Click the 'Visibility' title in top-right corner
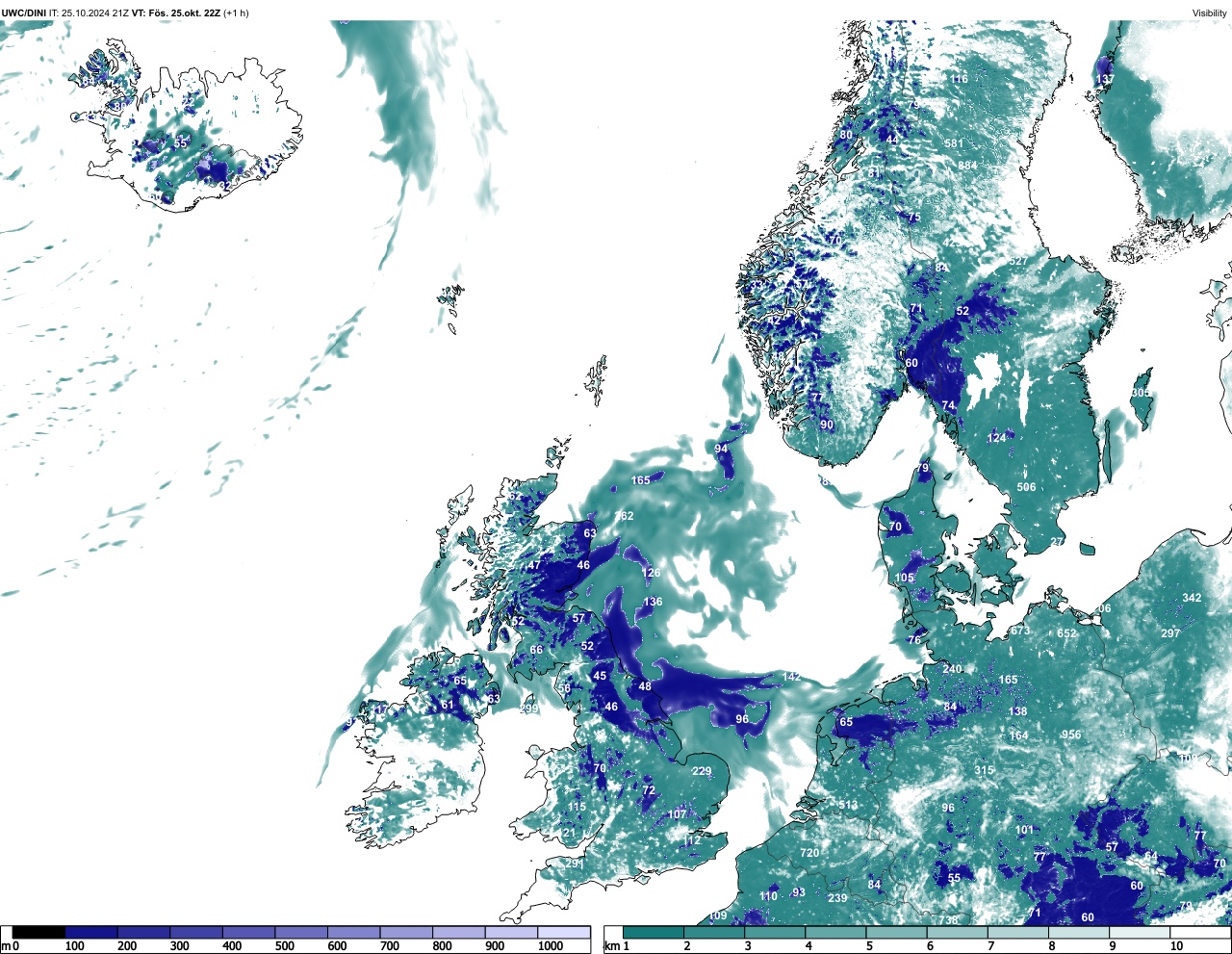1232x954 pixels. [1210, 13]
